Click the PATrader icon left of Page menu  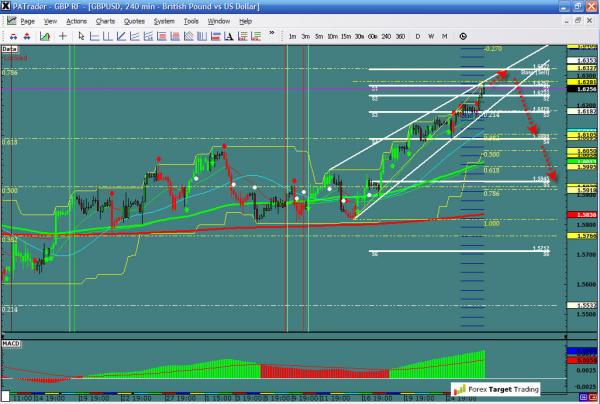click(10, 20)
